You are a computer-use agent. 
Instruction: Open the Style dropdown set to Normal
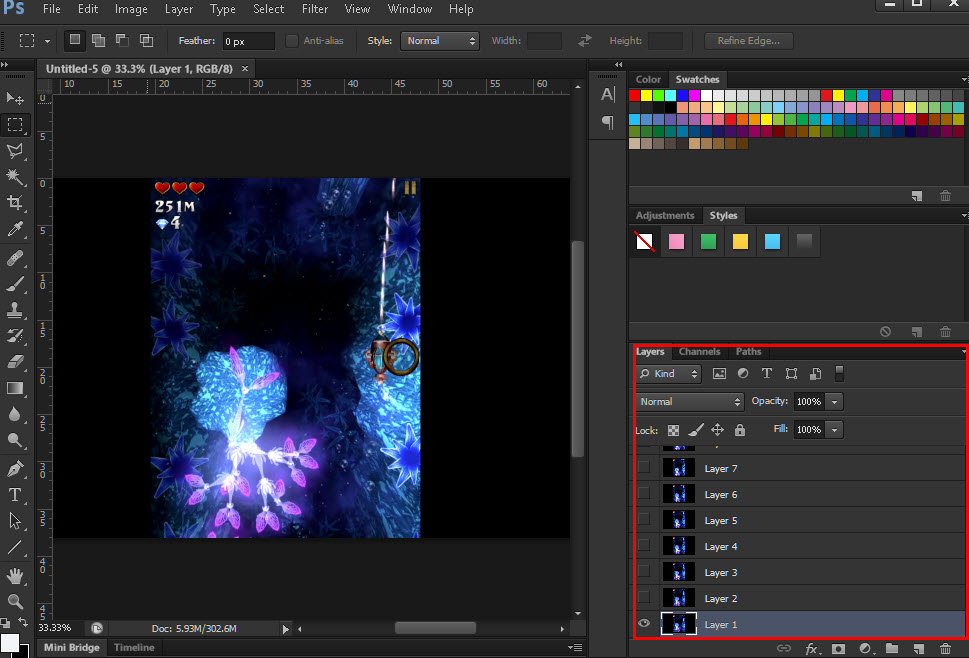point(439,41)
